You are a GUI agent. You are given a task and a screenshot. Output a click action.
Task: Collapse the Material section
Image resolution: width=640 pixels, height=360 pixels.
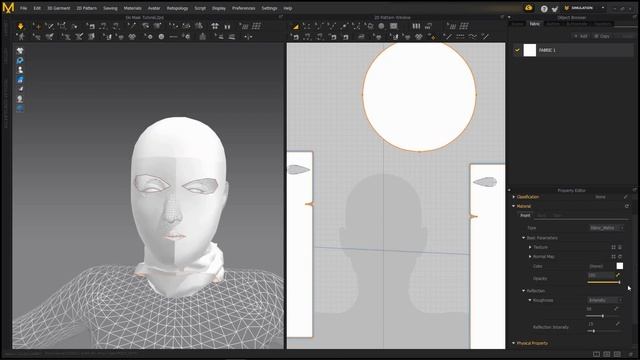coord(514,206)
